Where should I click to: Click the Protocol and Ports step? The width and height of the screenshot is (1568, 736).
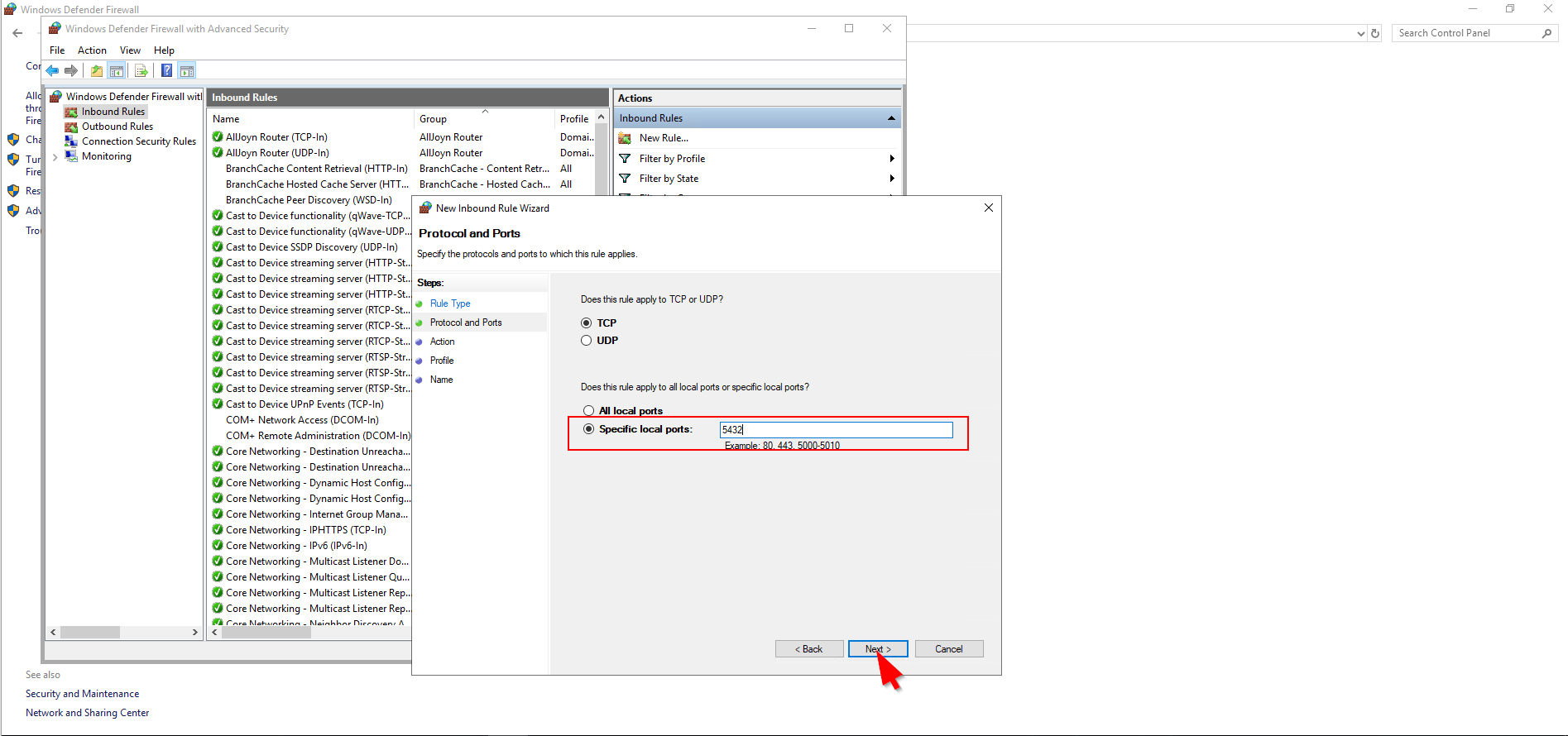[466, 323]
